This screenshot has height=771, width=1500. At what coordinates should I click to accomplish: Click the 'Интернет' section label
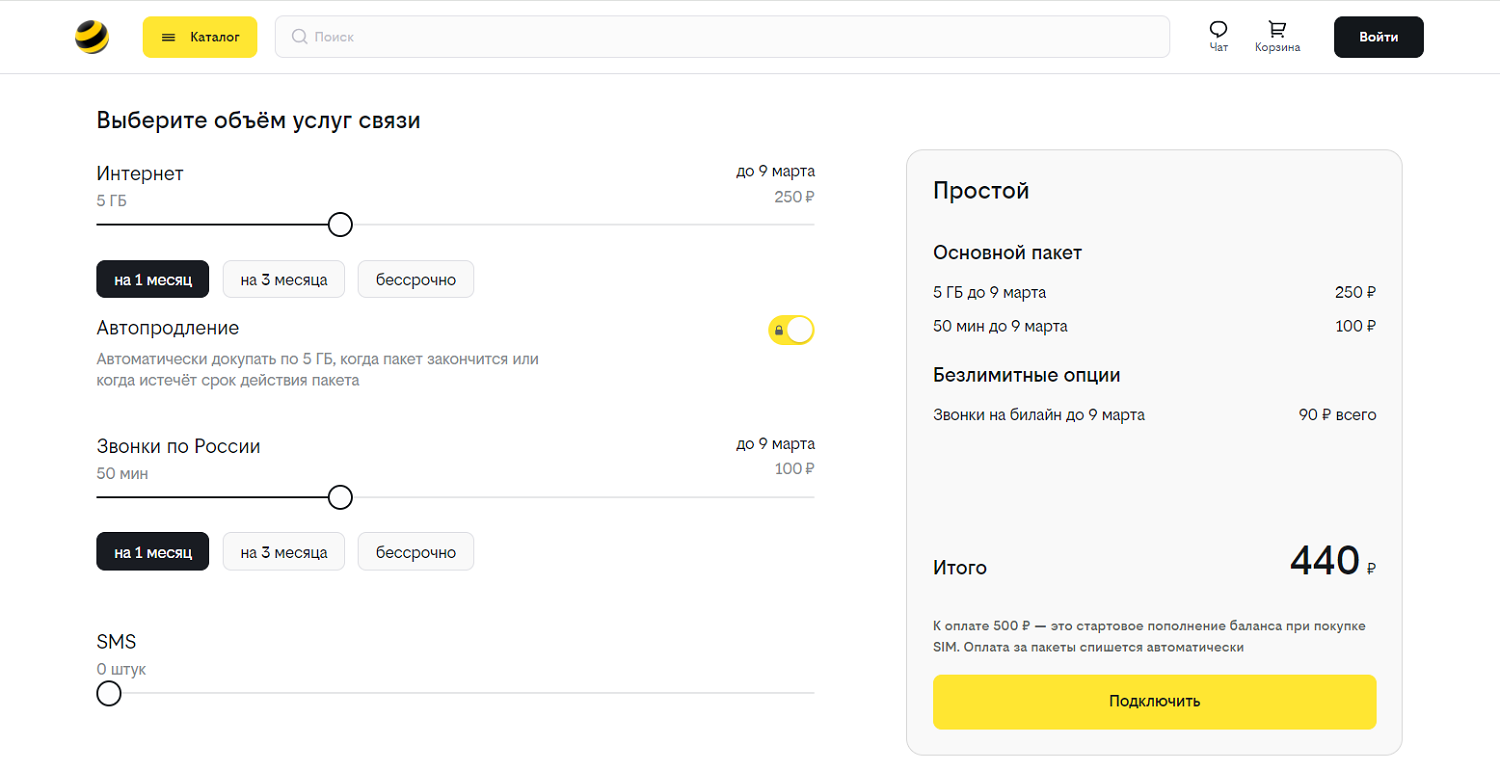[140, 173]
